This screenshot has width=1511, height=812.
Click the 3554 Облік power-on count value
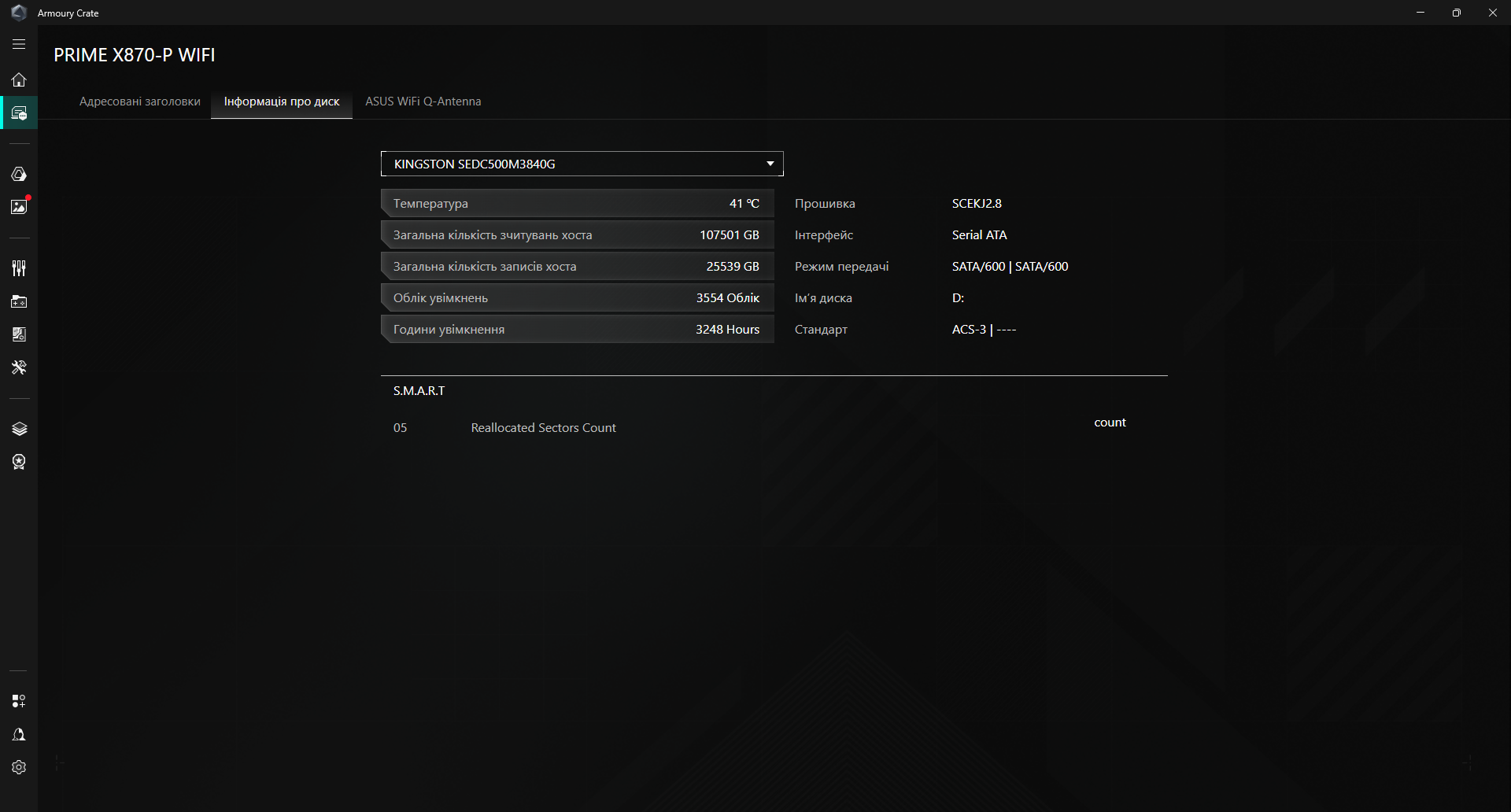point(728,297)
